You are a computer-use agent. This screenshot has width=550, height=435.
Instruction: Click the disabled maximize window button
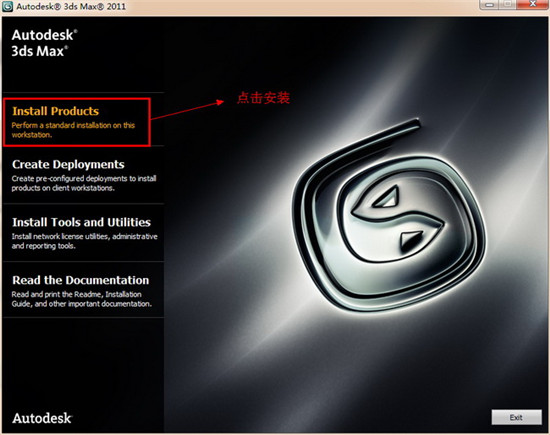coord(508,5)
